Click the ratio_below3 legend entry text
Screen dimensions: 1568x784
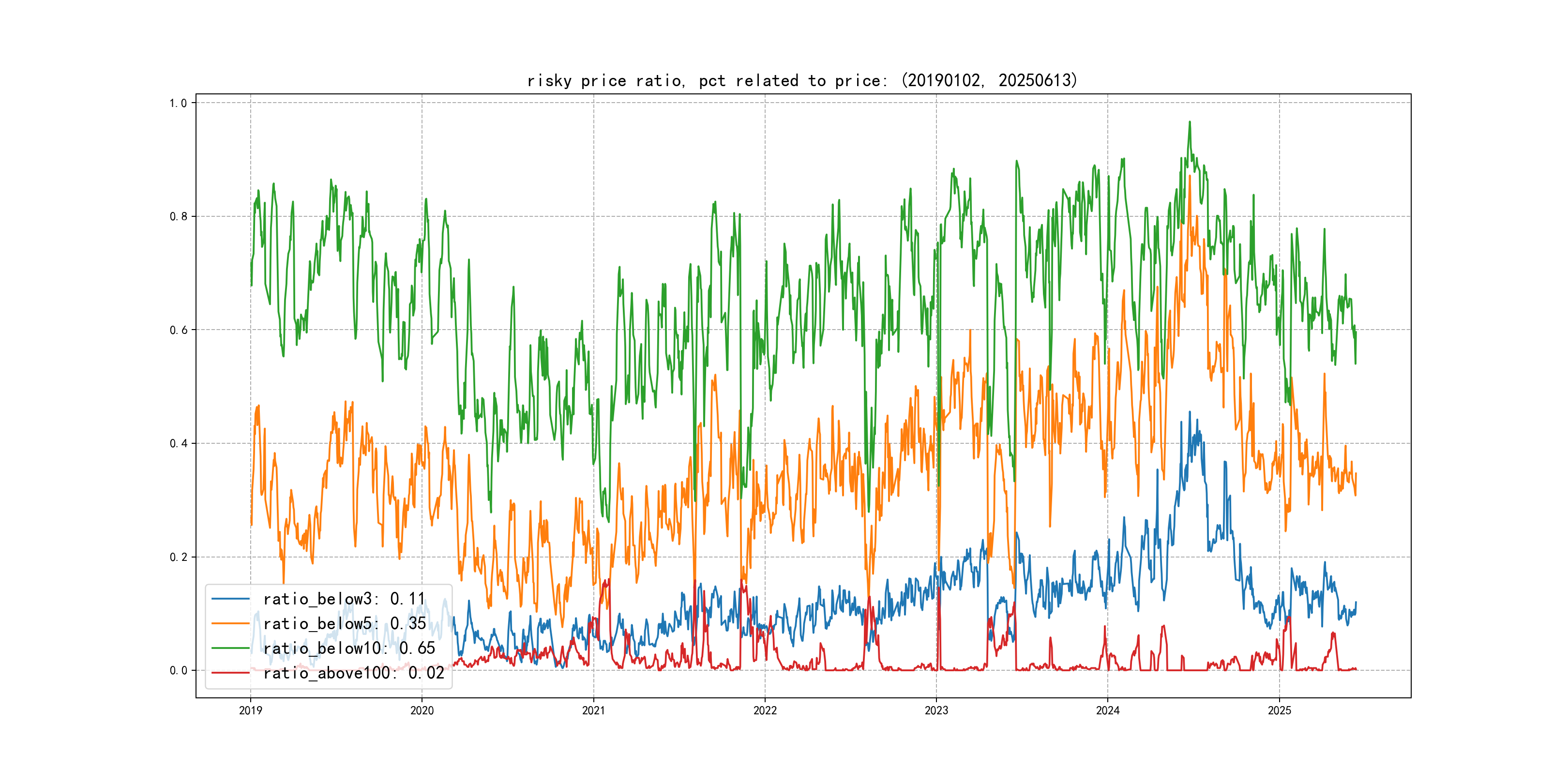coord(344,599)
